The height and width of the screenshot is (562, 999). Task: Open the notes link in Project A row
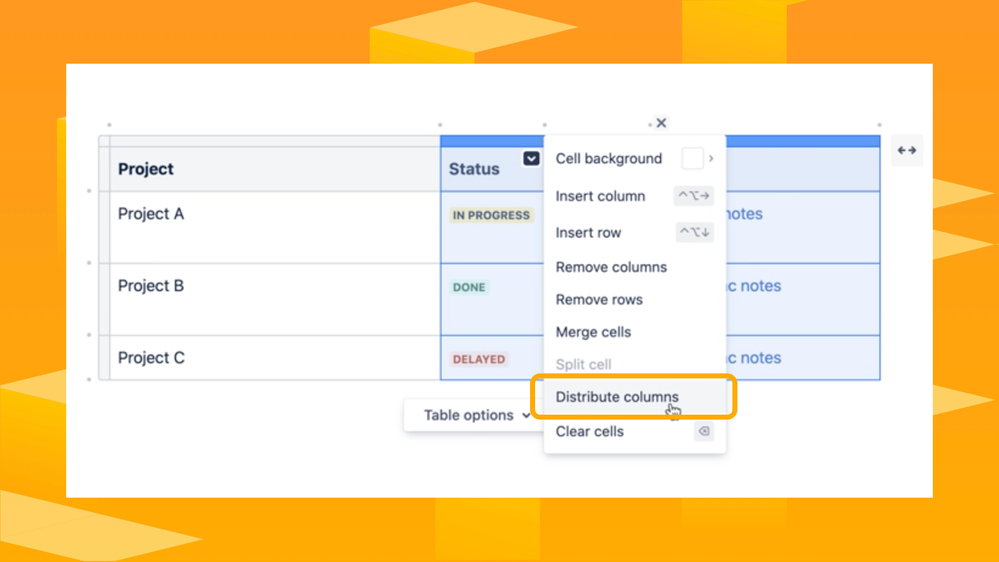tap(744, 214)
